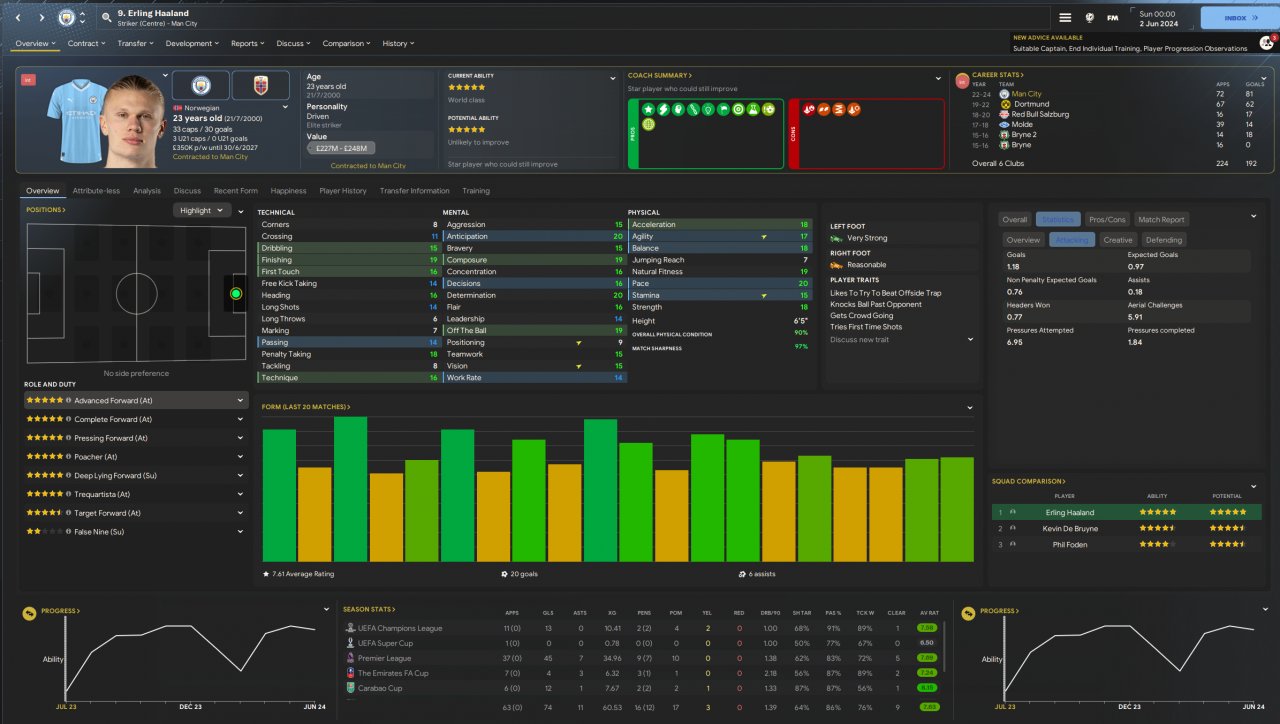The width and height of the screenshot is (1280, 724).
Task: Open the Discuss new trait dropdown
Action: pyautogui.click(x=901, y=340)
